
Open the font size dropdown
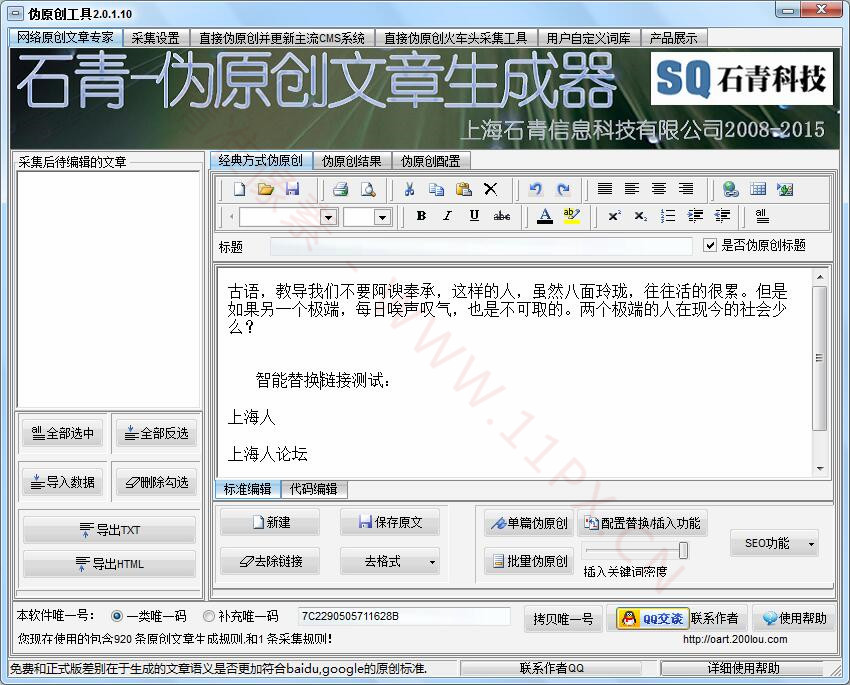(382, 217)
